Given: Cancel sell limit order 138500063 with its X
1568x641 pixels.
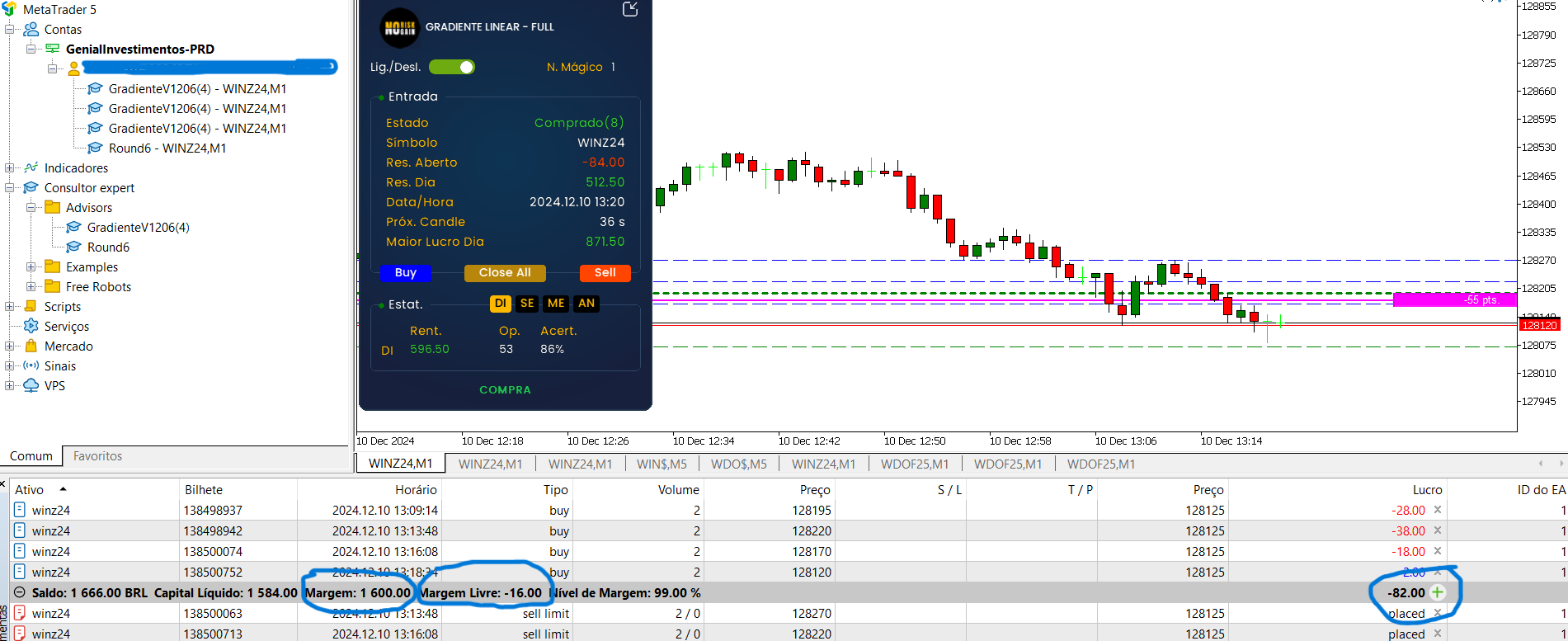Looking at the screenshot, I should [1438, 613].
